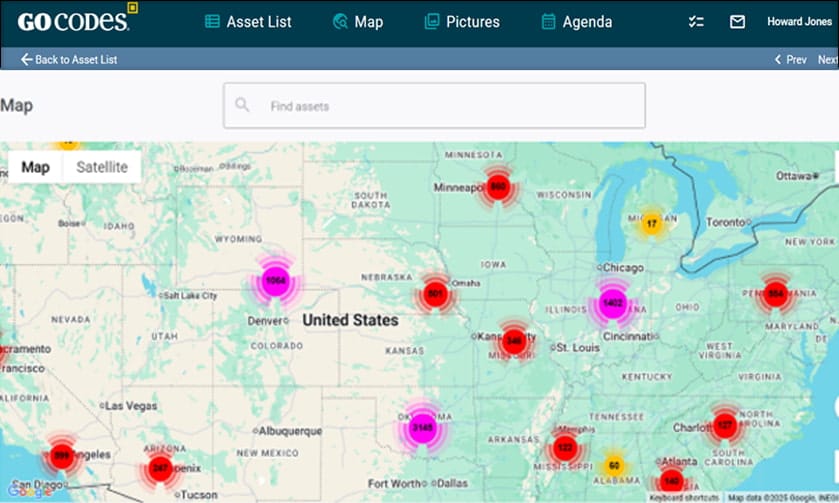Click the GoCodes logo
Screen dimensions: 839x503
tap(77, 21)
